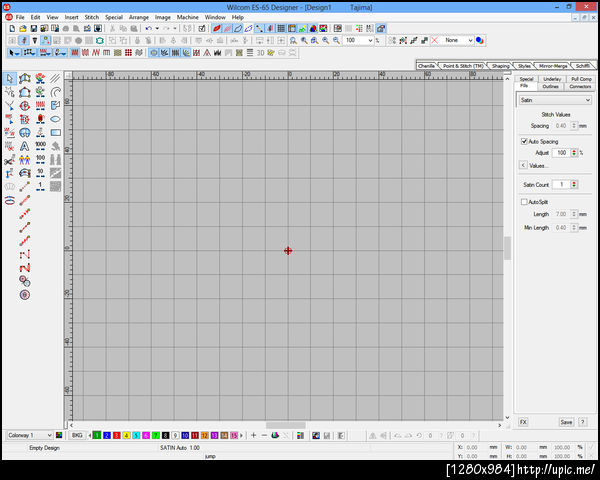
Task: Click the Open folder icon
Action: [23, 28]
